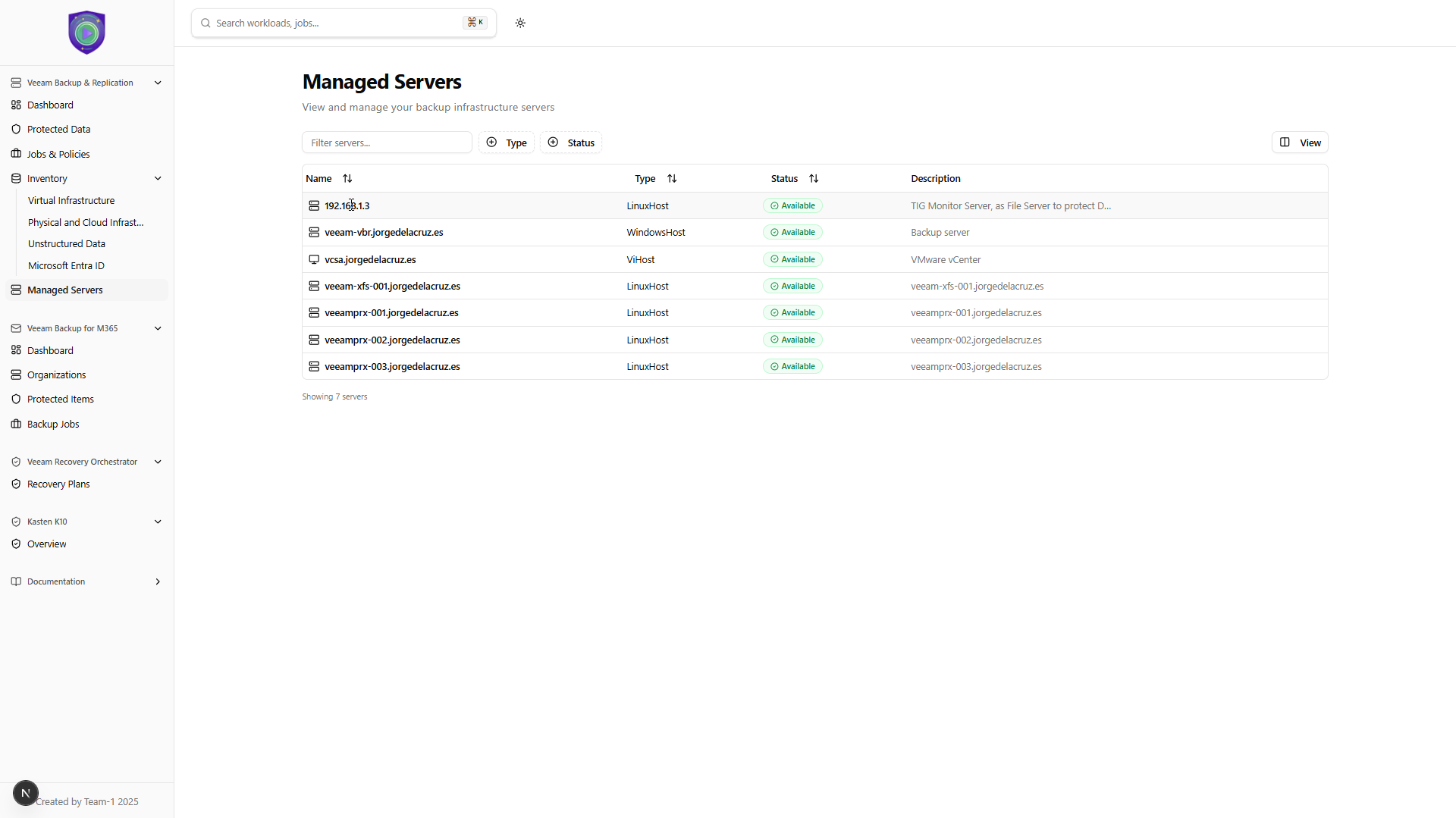1456x818 pixels.
Task: Open the Type filter dropdown
Action: 507,143
